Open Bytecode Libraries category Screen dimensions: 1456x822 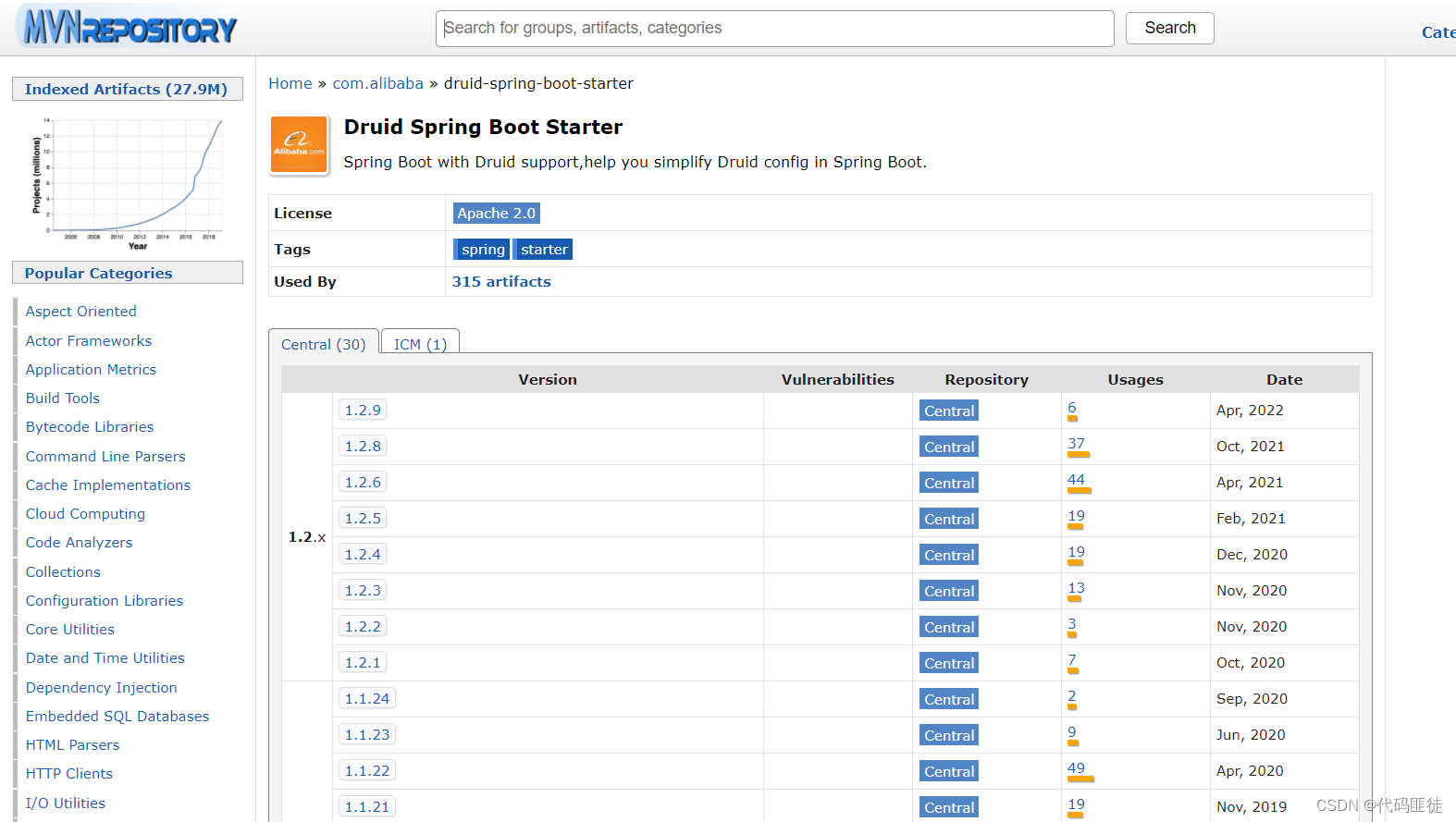coord(90,427)
